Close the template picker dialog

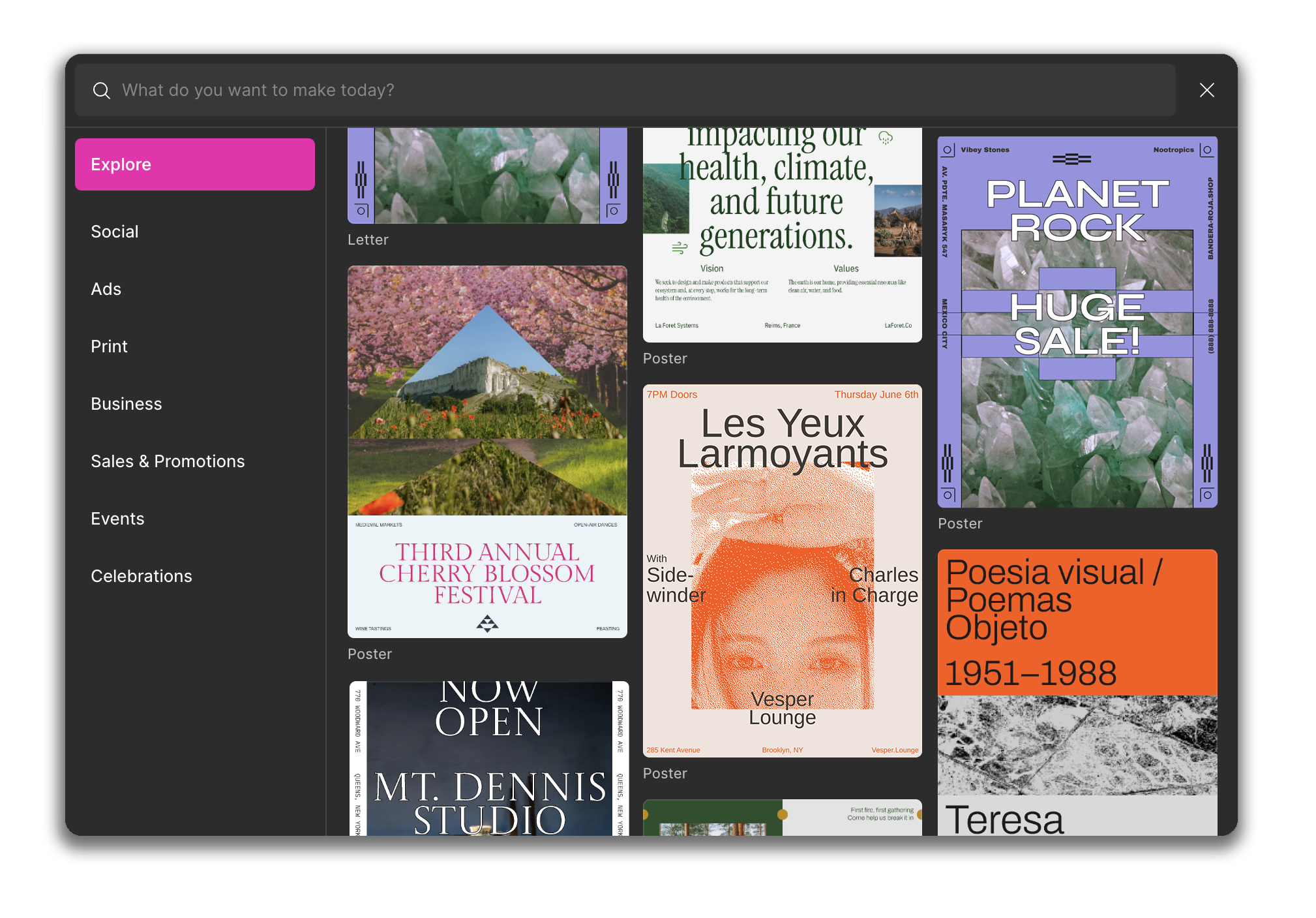click(1206, 90)
